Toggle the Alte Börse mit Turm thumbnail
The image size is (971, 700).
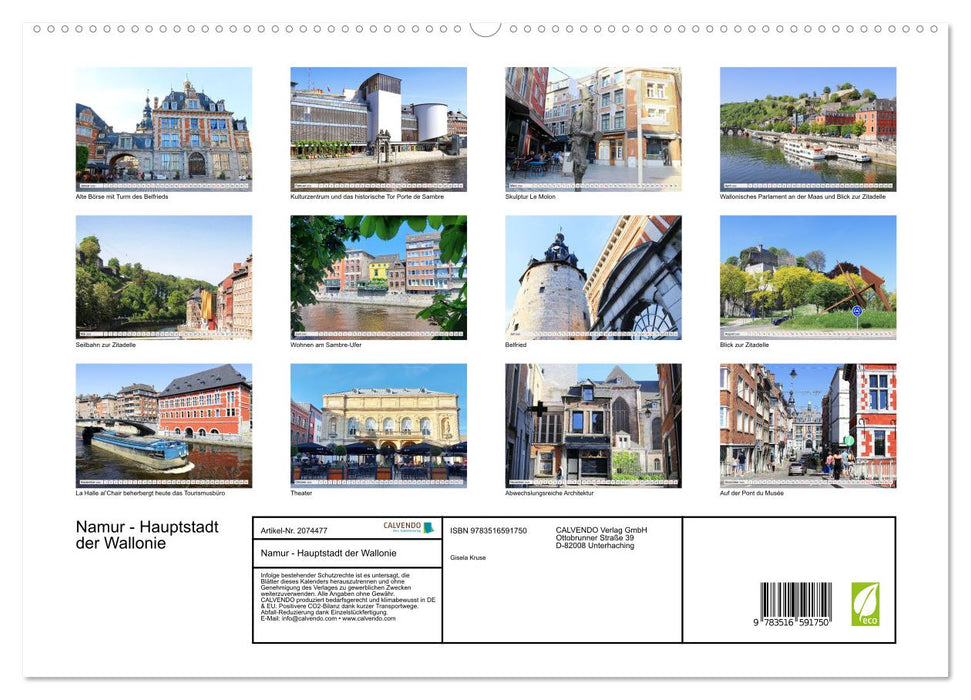pos(162,128)
